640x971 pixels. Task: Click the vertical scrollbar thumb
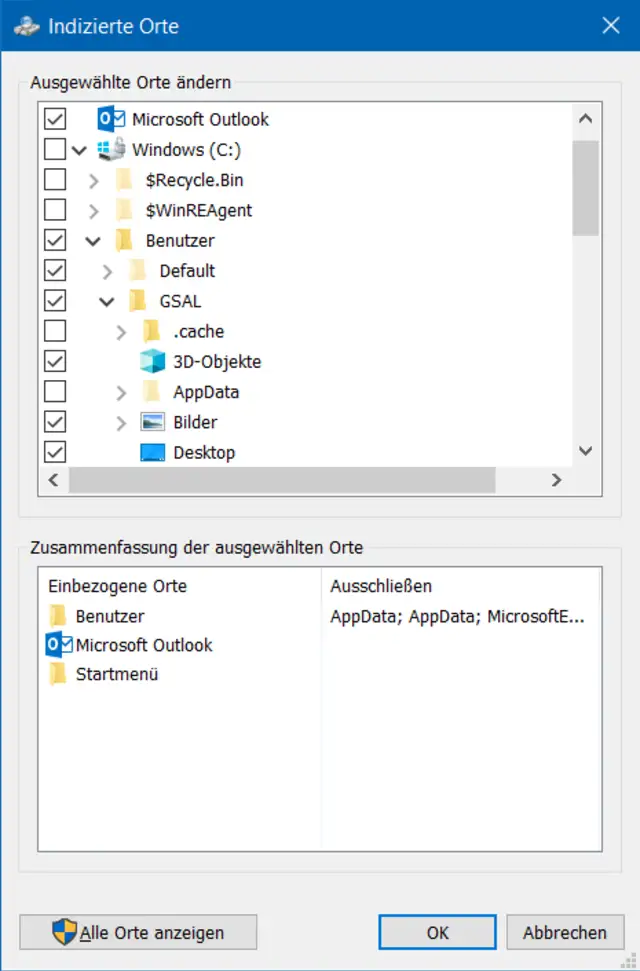click(585, 188)
